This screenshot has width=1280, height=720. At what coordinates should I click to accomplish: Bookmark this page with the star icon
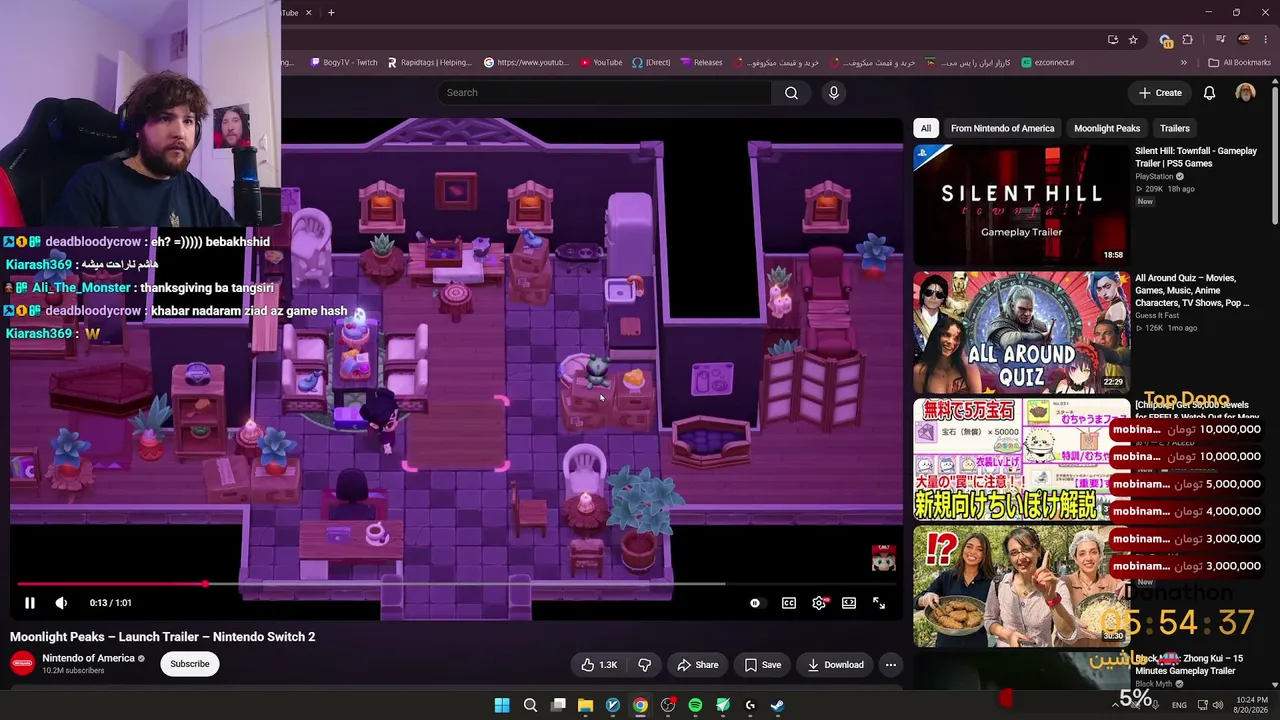1133,40
